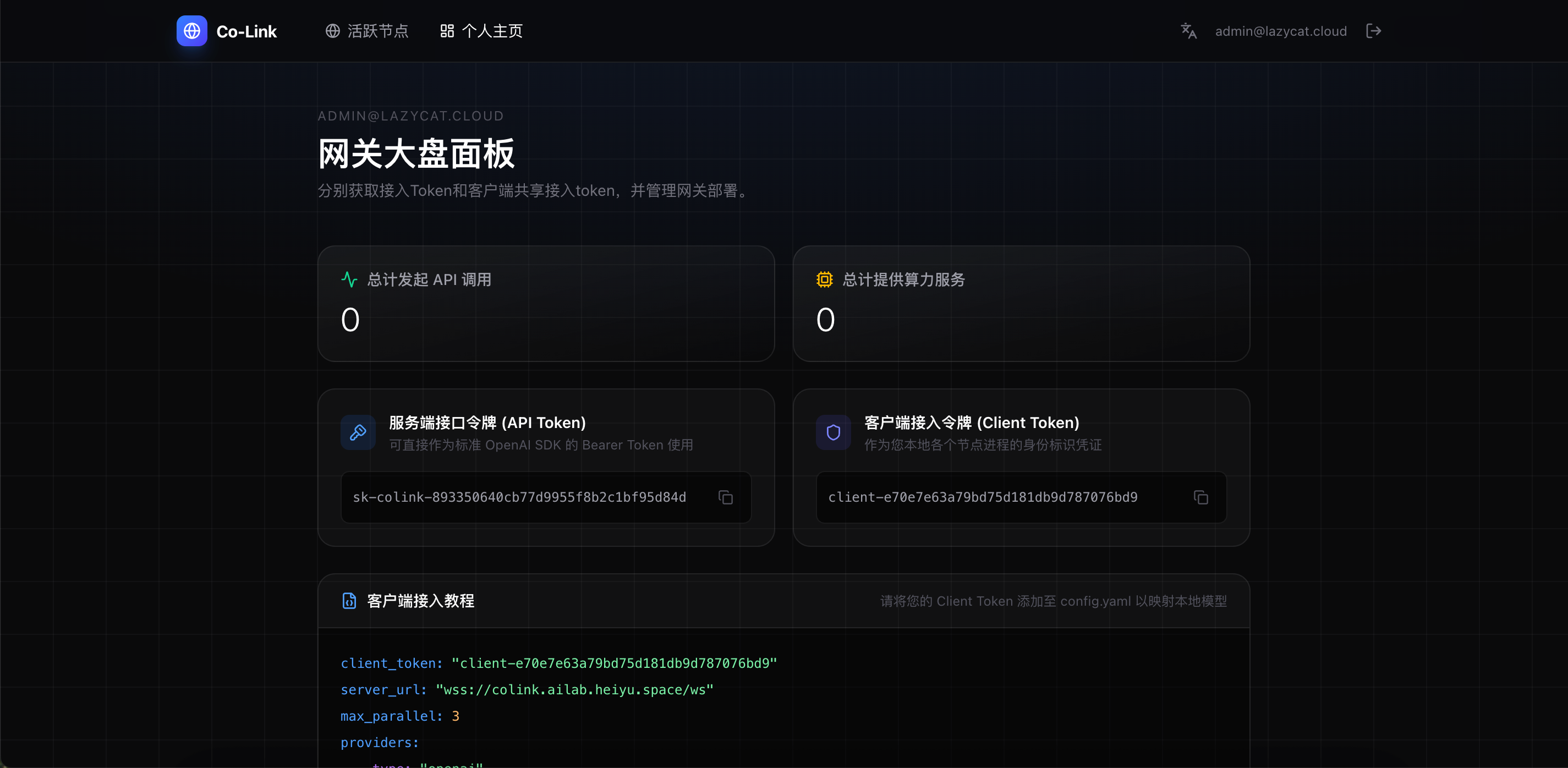
Task: Click the grid icon next to 个人主页
Action: click(x=447, y=31)
